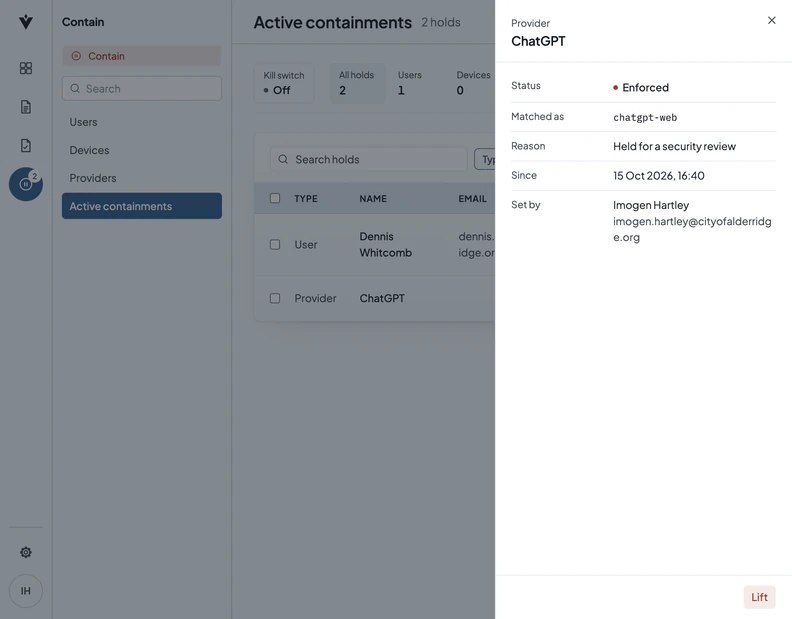Open the ChatGPT name in holds table
This screenshot has width=792, height=619.
click(x=382, y=298)
